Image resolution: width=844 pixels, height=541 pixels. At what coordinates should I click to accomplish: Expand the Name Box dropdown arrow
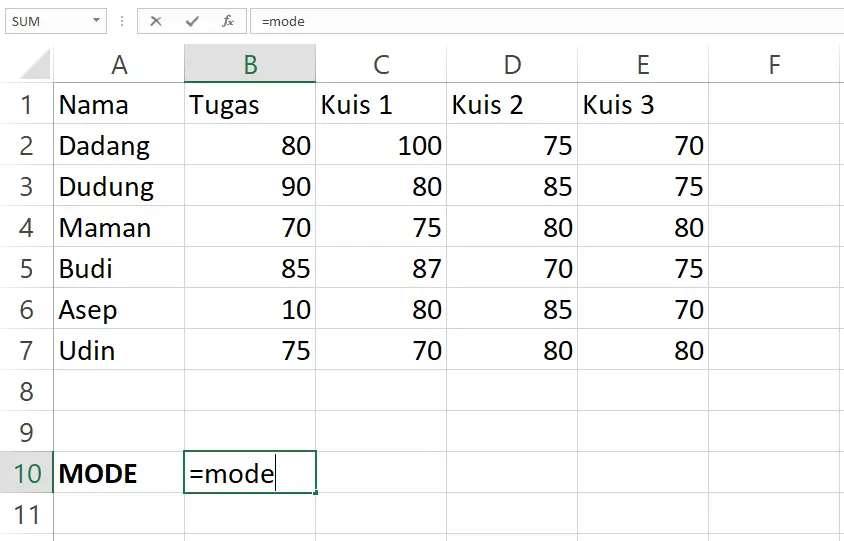tap(96, 20)
